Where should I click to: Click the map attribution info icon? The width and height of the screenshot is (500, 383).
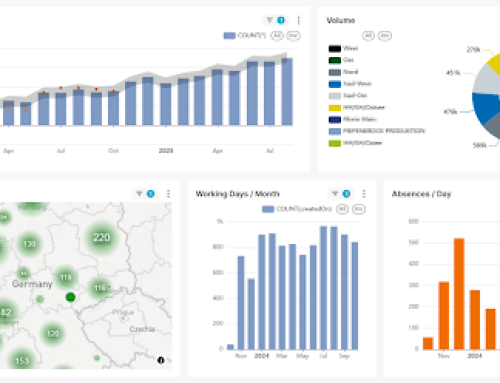point(161,360)
